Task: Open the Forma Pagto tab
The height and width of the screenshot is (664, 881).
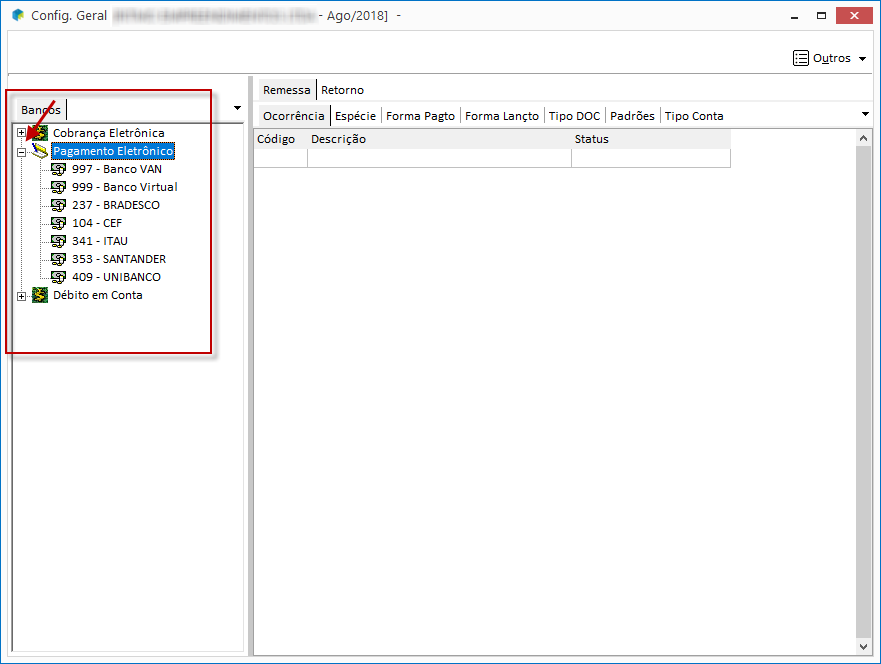Action: pos(420,116)
